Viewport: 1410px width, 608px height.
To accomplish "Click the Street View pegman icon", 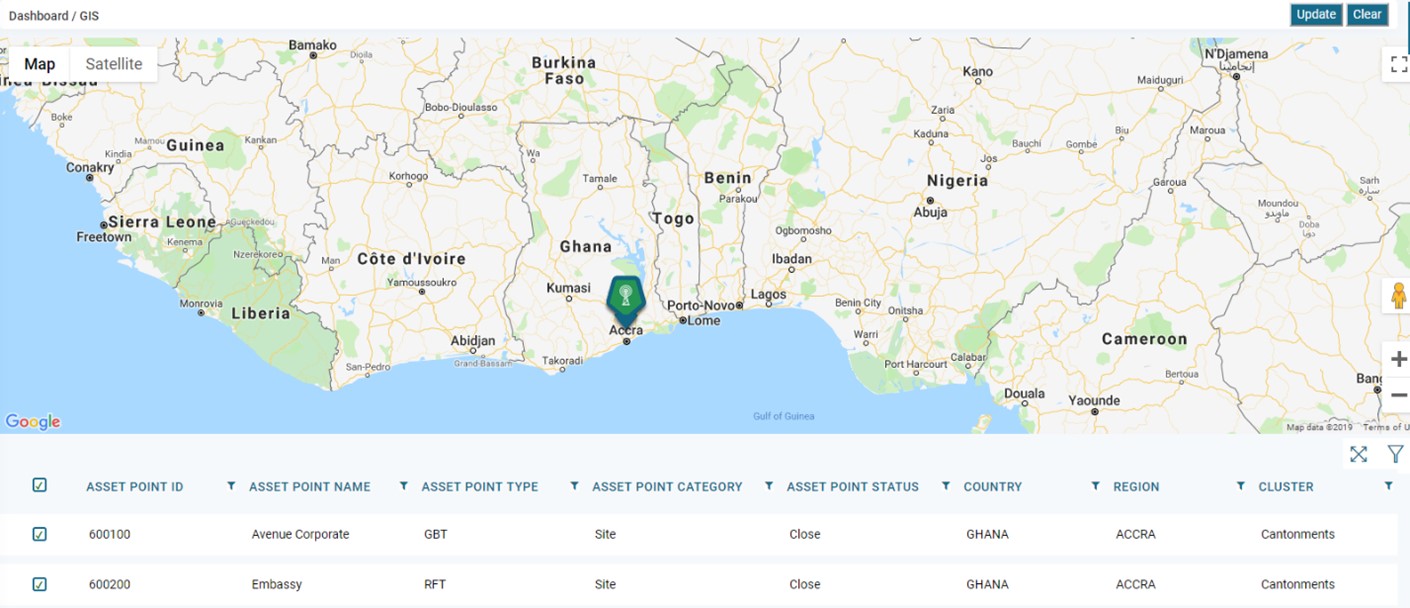I will pyautogui.click(x=1398, y=297).
